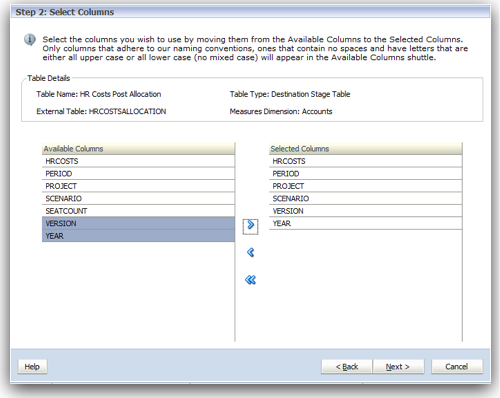Remove a column with the single left arrow
This screenshot has width=500, height=398.
pos(250,252)
